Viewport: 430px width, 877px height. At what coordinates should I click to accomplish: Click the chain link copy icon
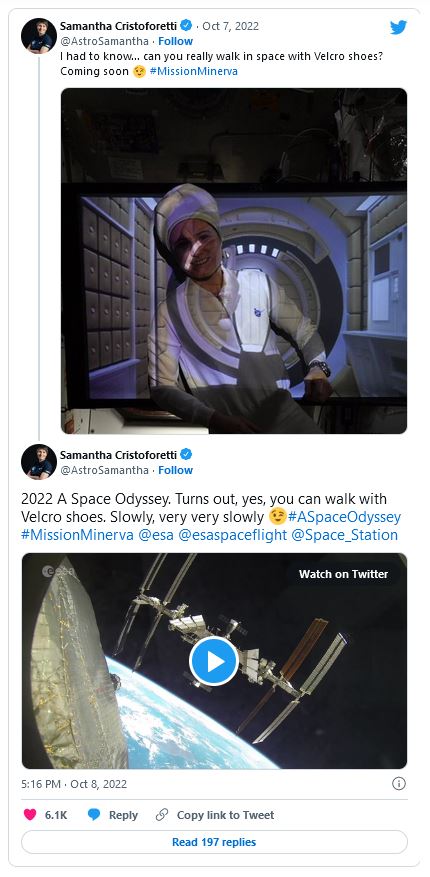[162, 815]
